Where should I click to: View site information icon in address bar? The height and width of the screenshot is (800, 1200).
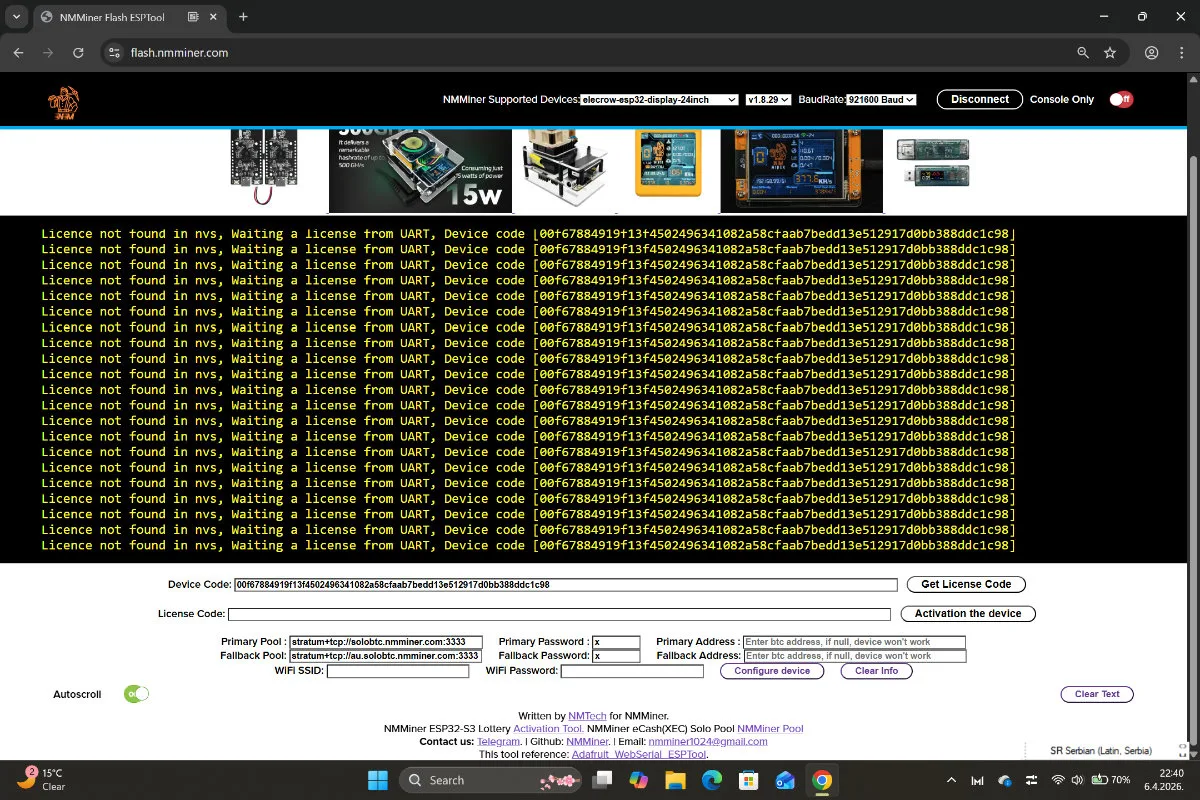114,53
